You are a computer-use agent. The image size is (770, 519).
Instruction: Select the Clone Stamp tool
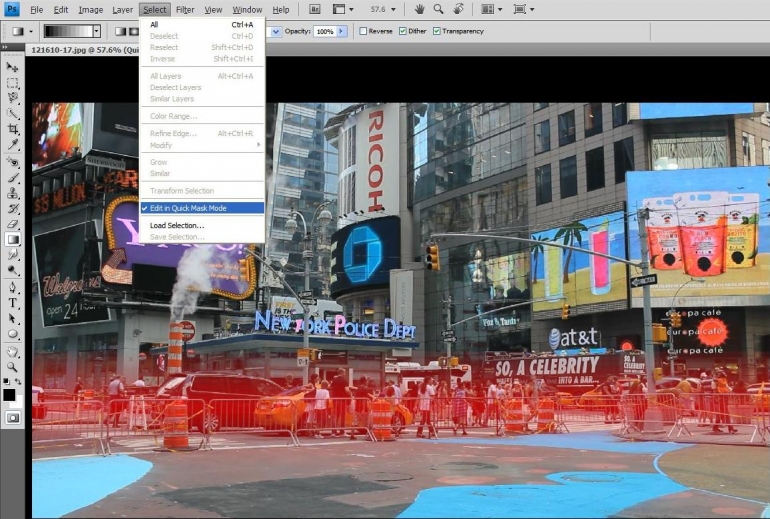[x=12, y=193]
